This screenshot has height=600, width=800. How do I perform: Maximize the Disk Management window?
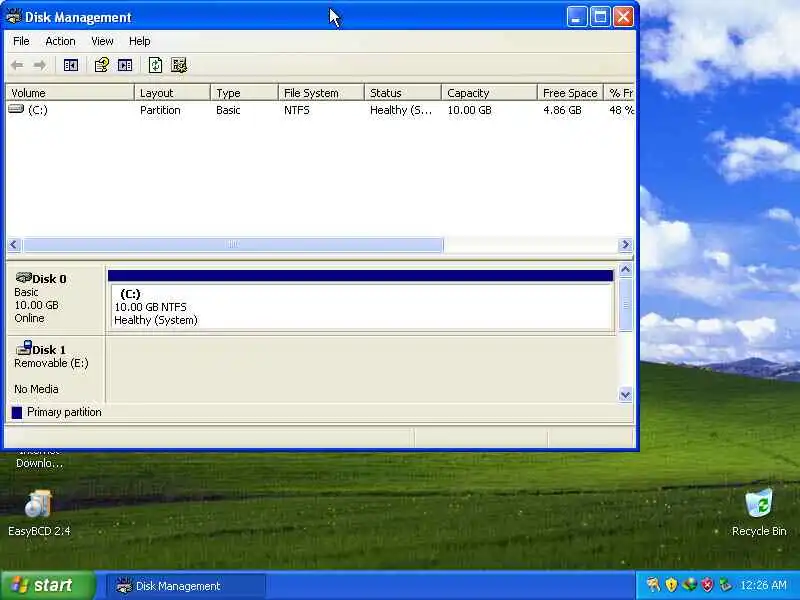[x=600, y=17]
